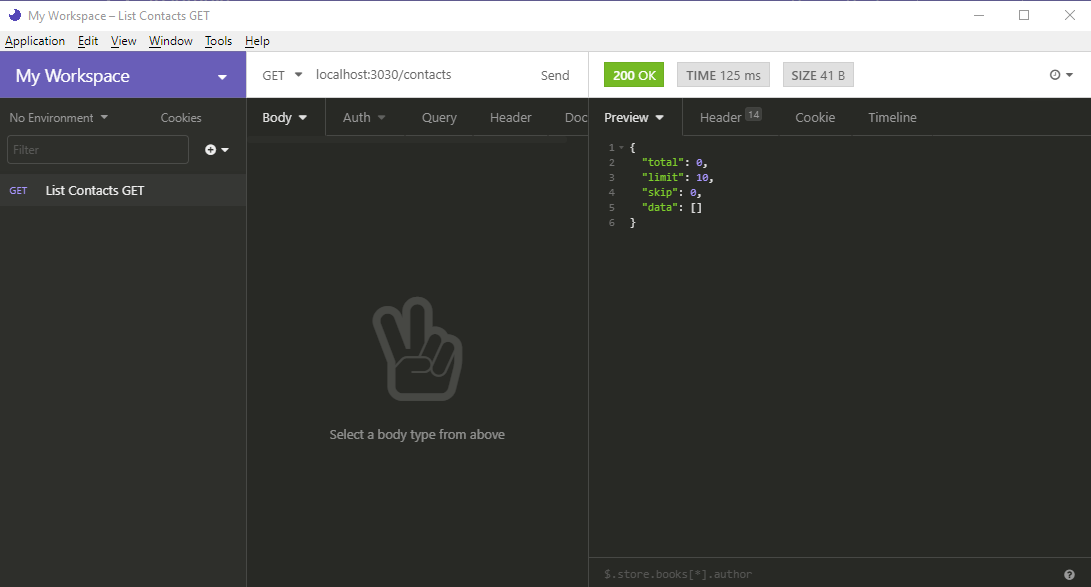Open the Body type dropdown

[x=283, y=117]
